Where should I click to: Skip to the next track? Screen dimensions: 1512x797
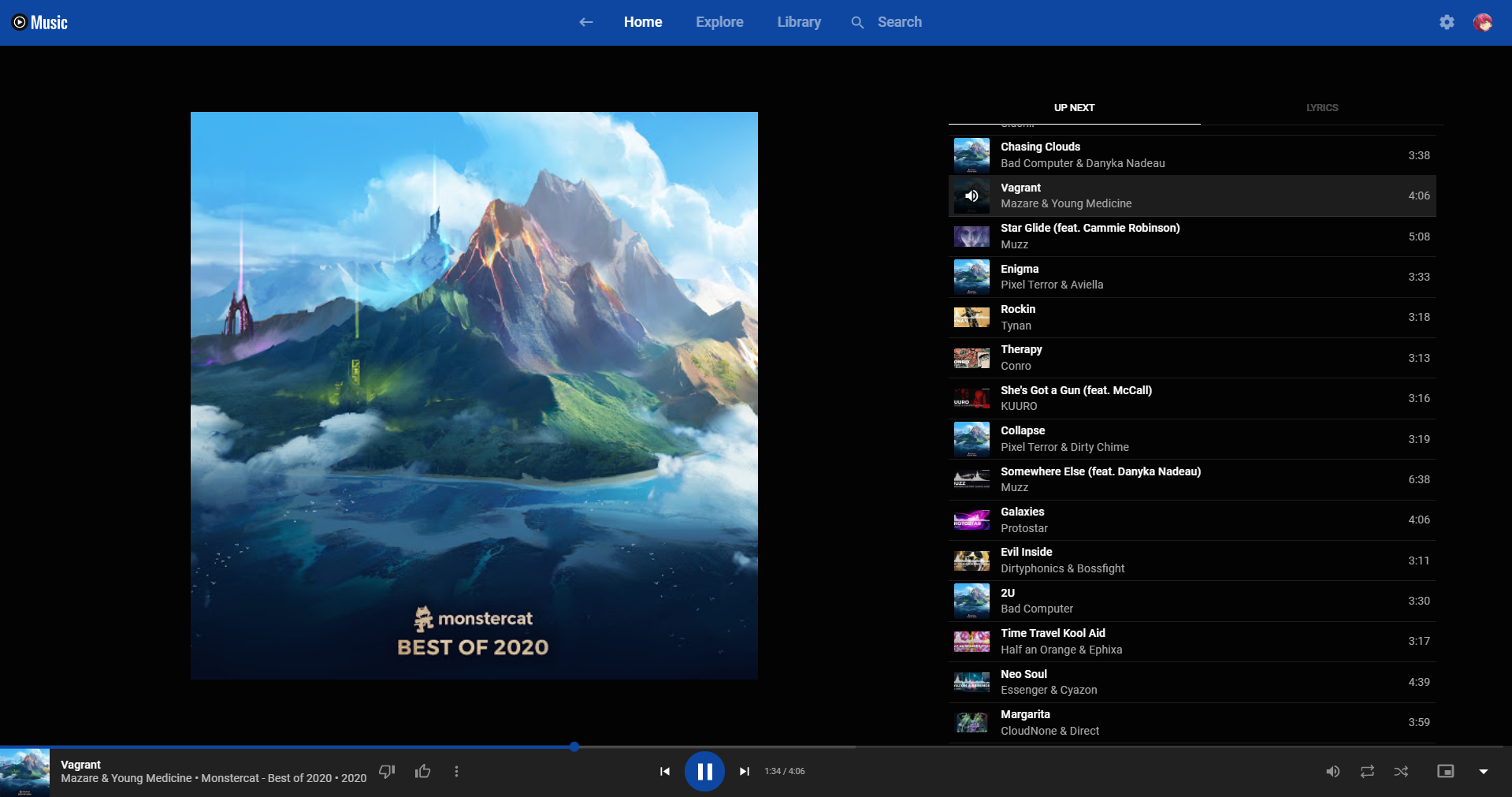[x=744, y=771]
